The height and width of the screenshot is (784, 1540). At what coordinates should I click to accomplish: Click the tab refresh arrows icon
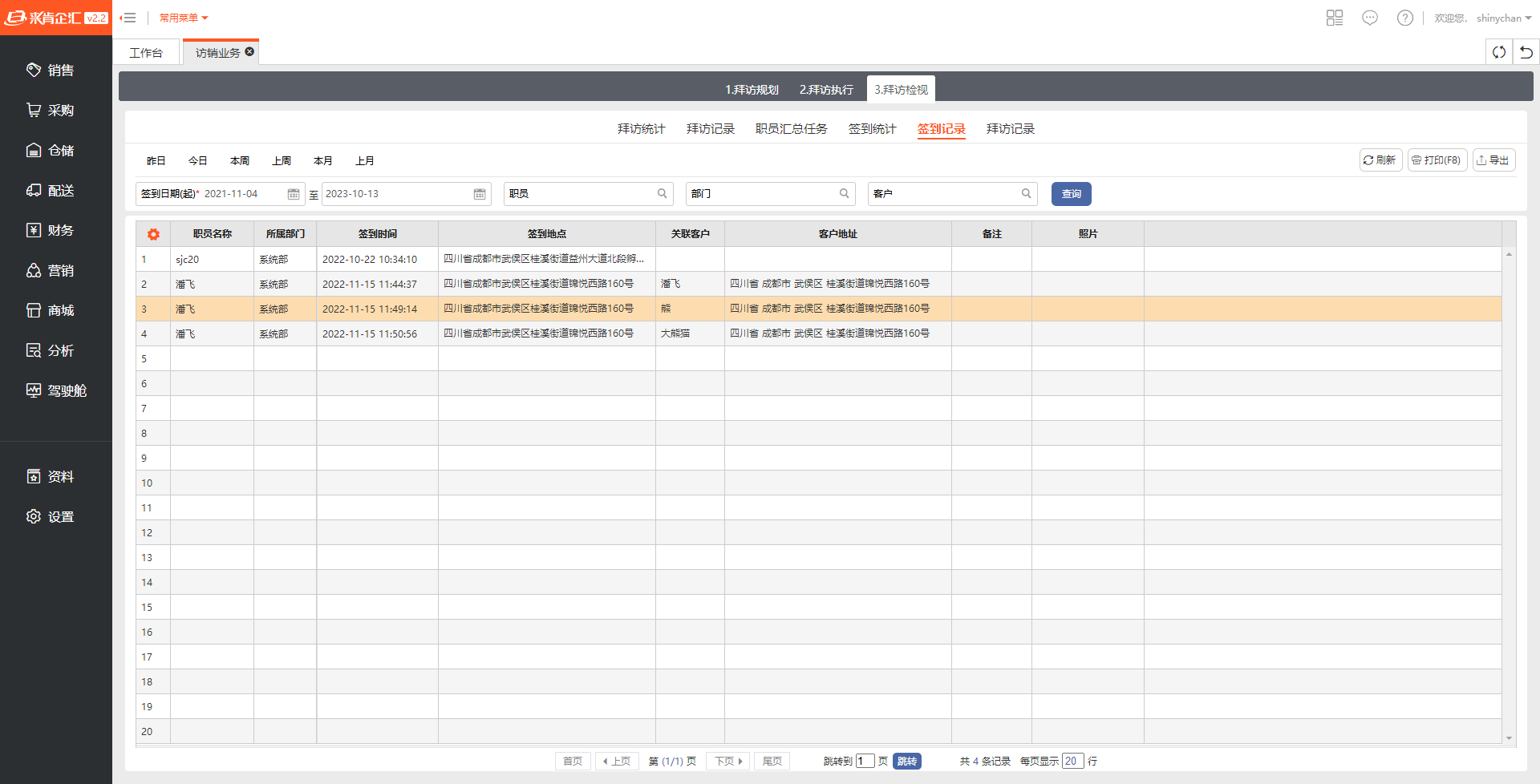pyautogui.click(x=1499, y=52)
